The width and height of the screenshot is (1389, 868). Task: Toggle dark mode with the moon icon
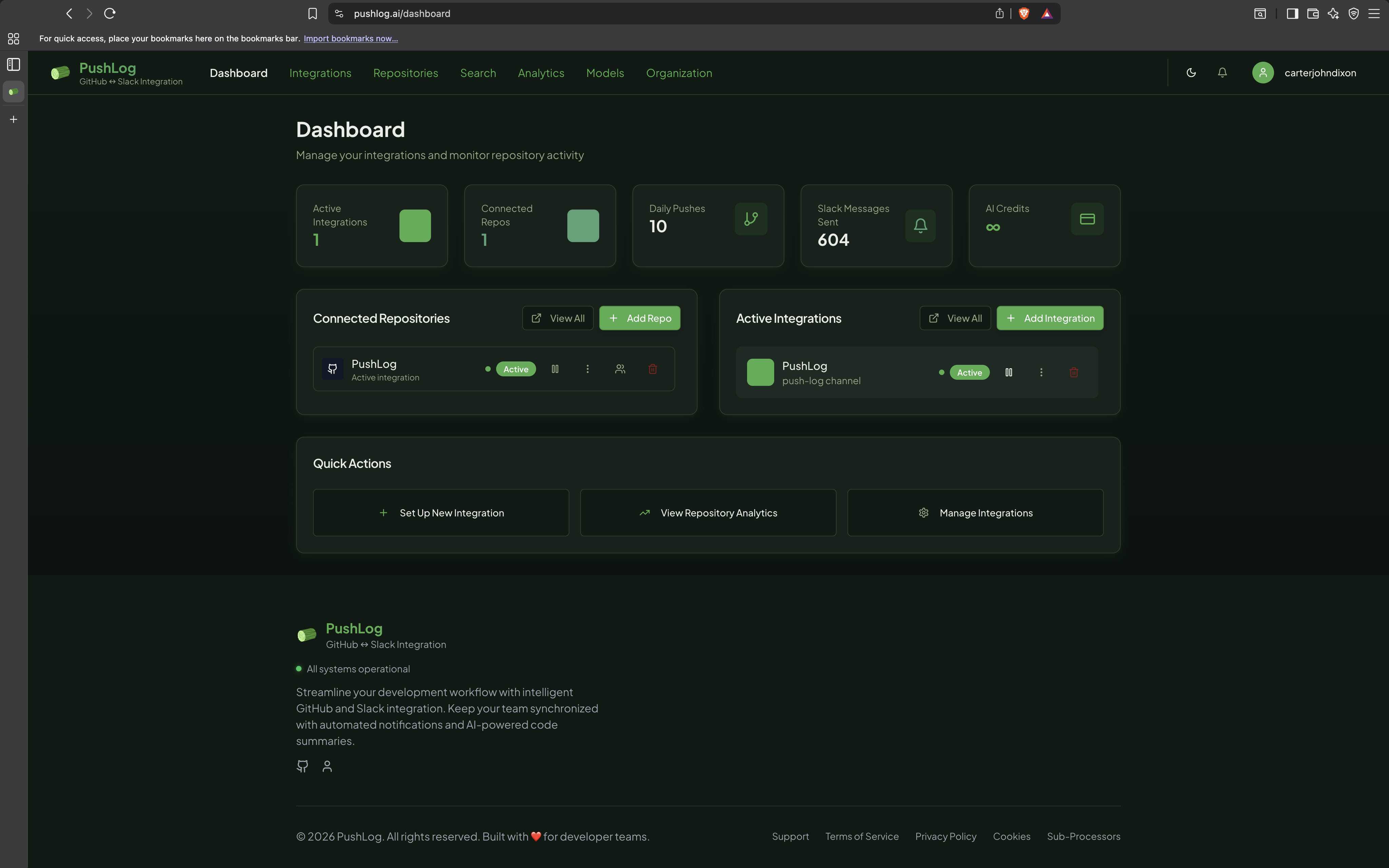coord(1192,73)
